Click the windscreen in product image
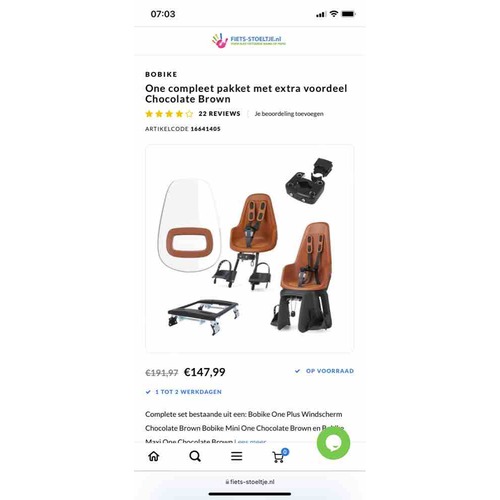This screenshot has height=500, width=500. (x=189, y=226)
